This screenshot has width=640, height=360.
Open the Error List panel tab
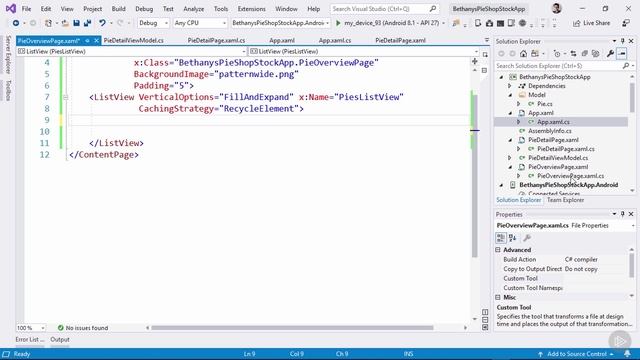(x=30, y=340)
